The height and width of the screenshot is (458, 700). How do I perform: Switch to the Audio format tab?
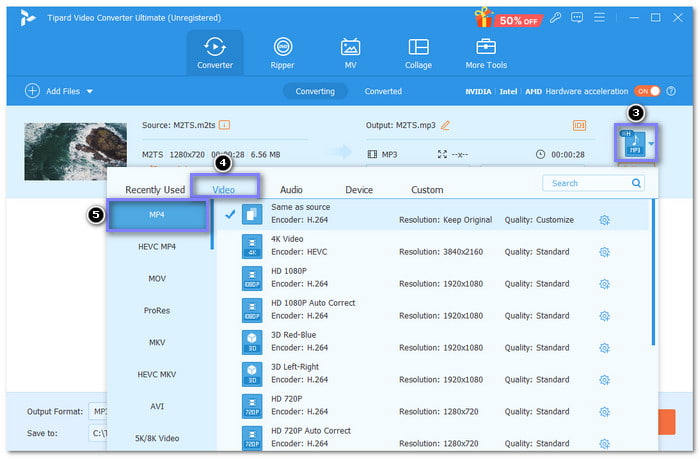[292, 190]
